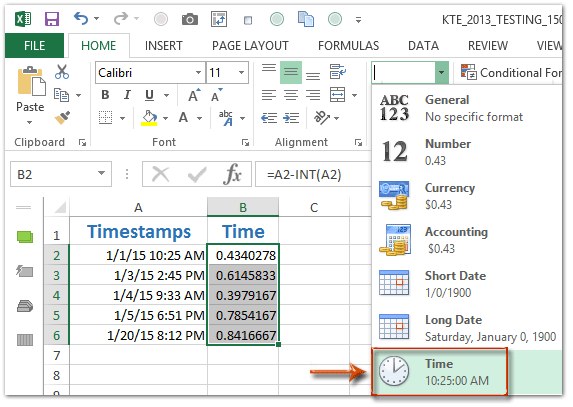This screenshot has width=573, height=407.
Task: Click the camera snapshot icon
Action: pos(190,19)
